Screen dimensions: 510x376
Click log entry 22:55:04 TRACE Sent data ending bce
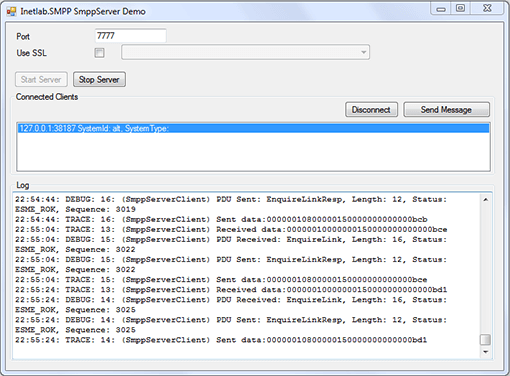[221, 280]
